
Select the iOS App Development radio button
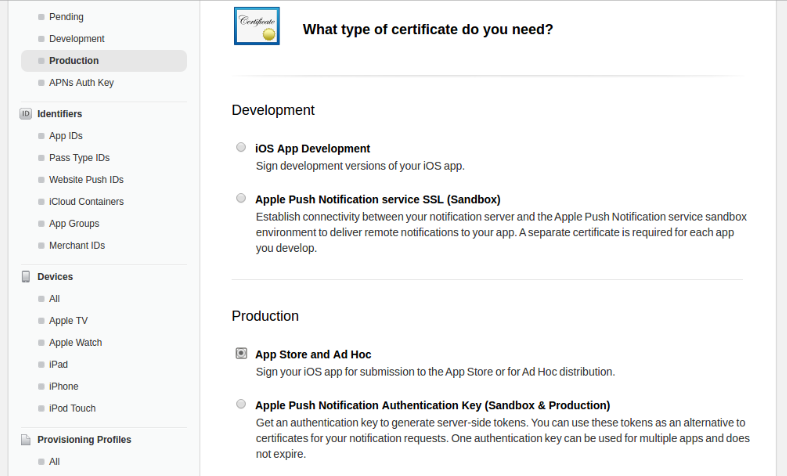tap(241, 147)
